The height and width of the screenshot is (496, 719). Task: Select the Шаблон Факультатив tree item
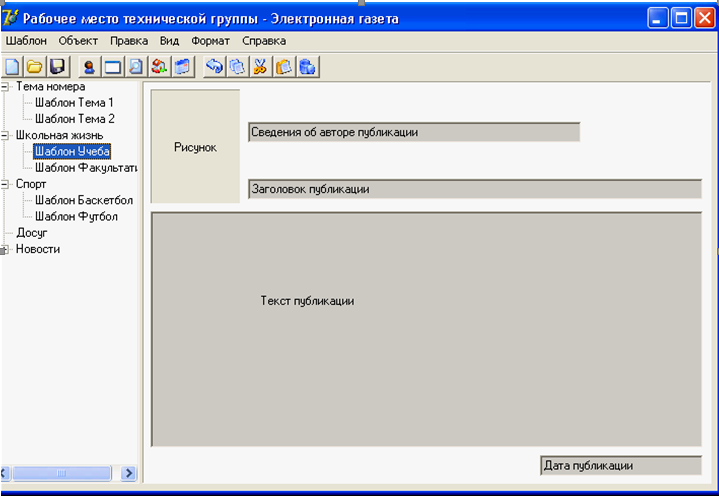(86, 168)
